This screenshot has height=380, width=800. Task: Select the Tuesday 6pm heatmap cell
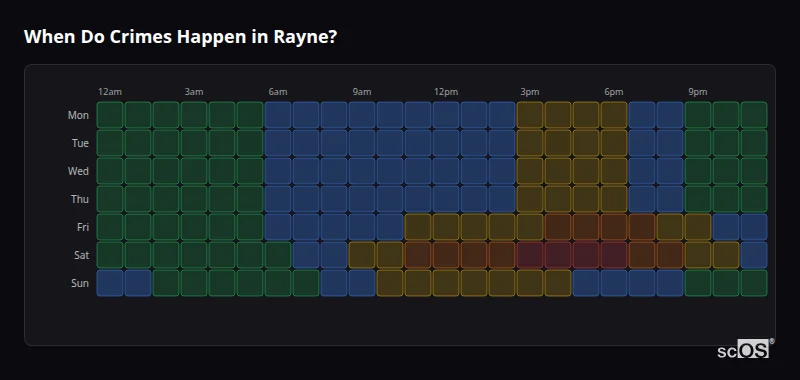614,143
